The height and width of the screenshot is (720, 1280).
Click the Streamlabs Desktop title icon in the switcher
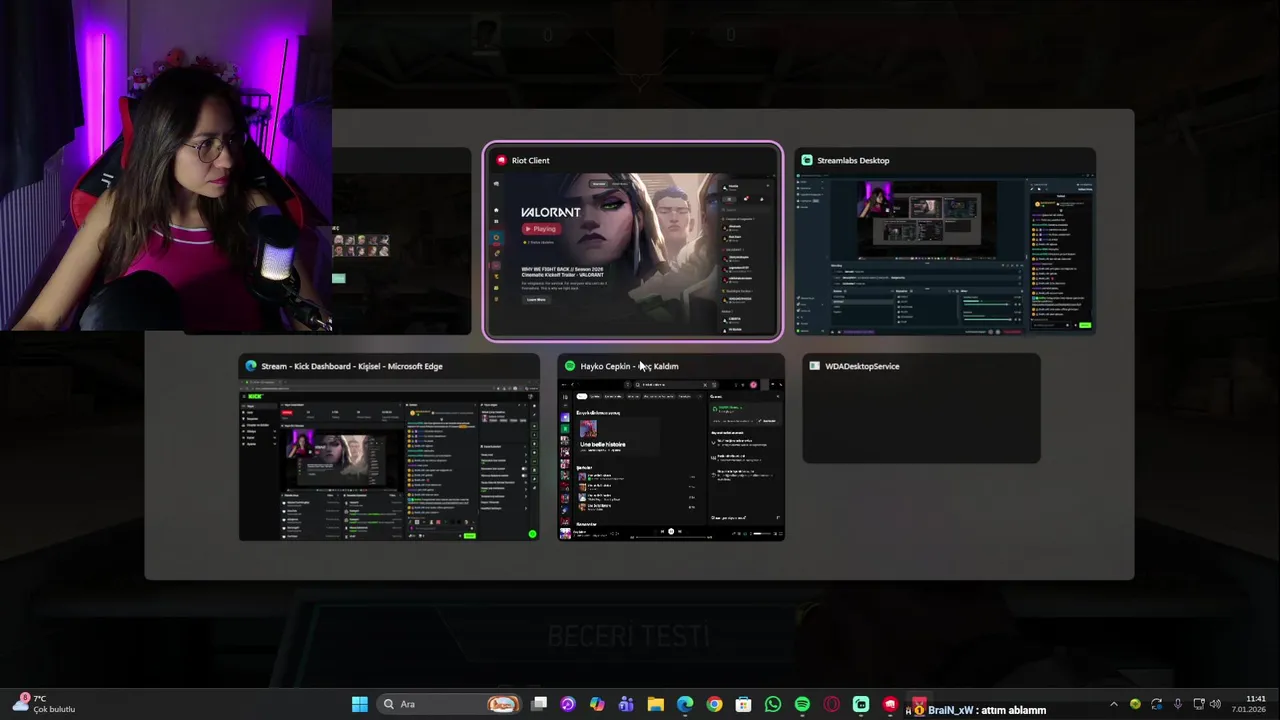807,160
